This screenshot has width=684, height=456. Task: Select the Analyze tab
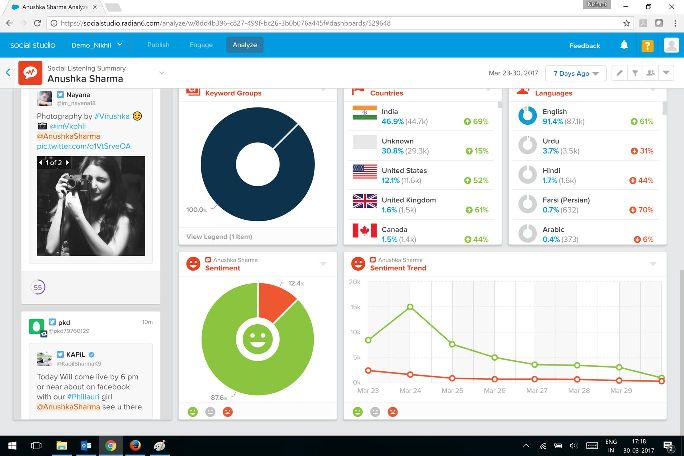[x=245, y=45]
